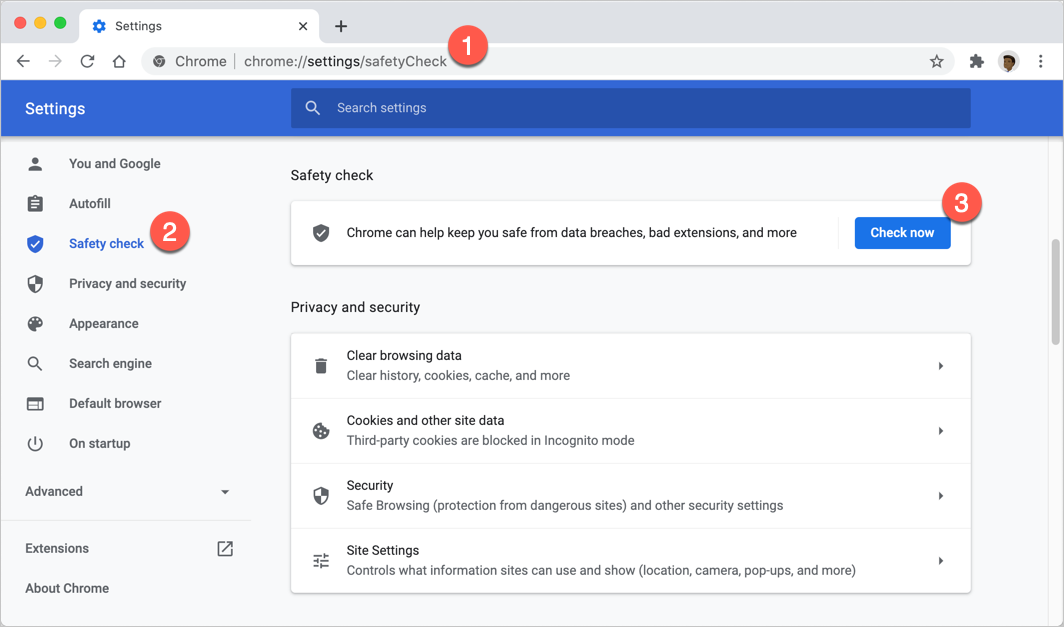1064x627 pixels.
Task: Select Privacy and security in sidebar
Action: (x=127, y=284)
